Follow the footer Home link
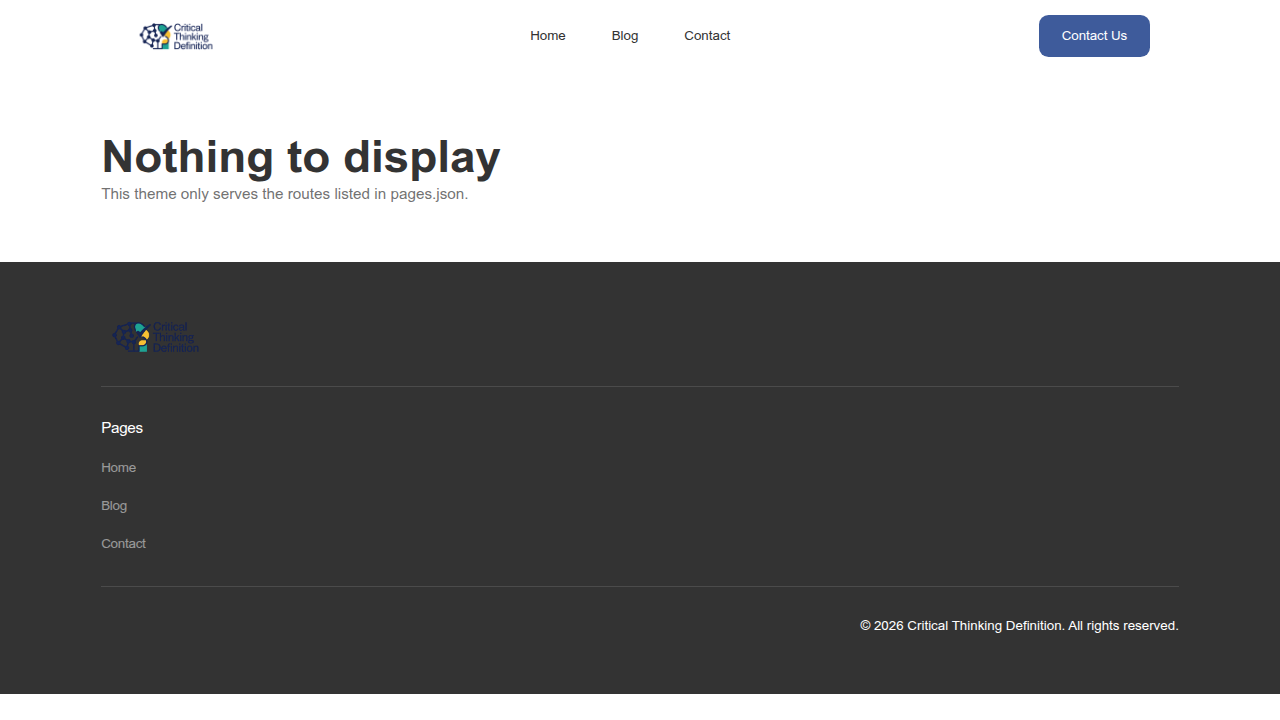Image resolution: width=1280 pixels, height=720 pixels. pyautogui.click(x=118, y=468)
